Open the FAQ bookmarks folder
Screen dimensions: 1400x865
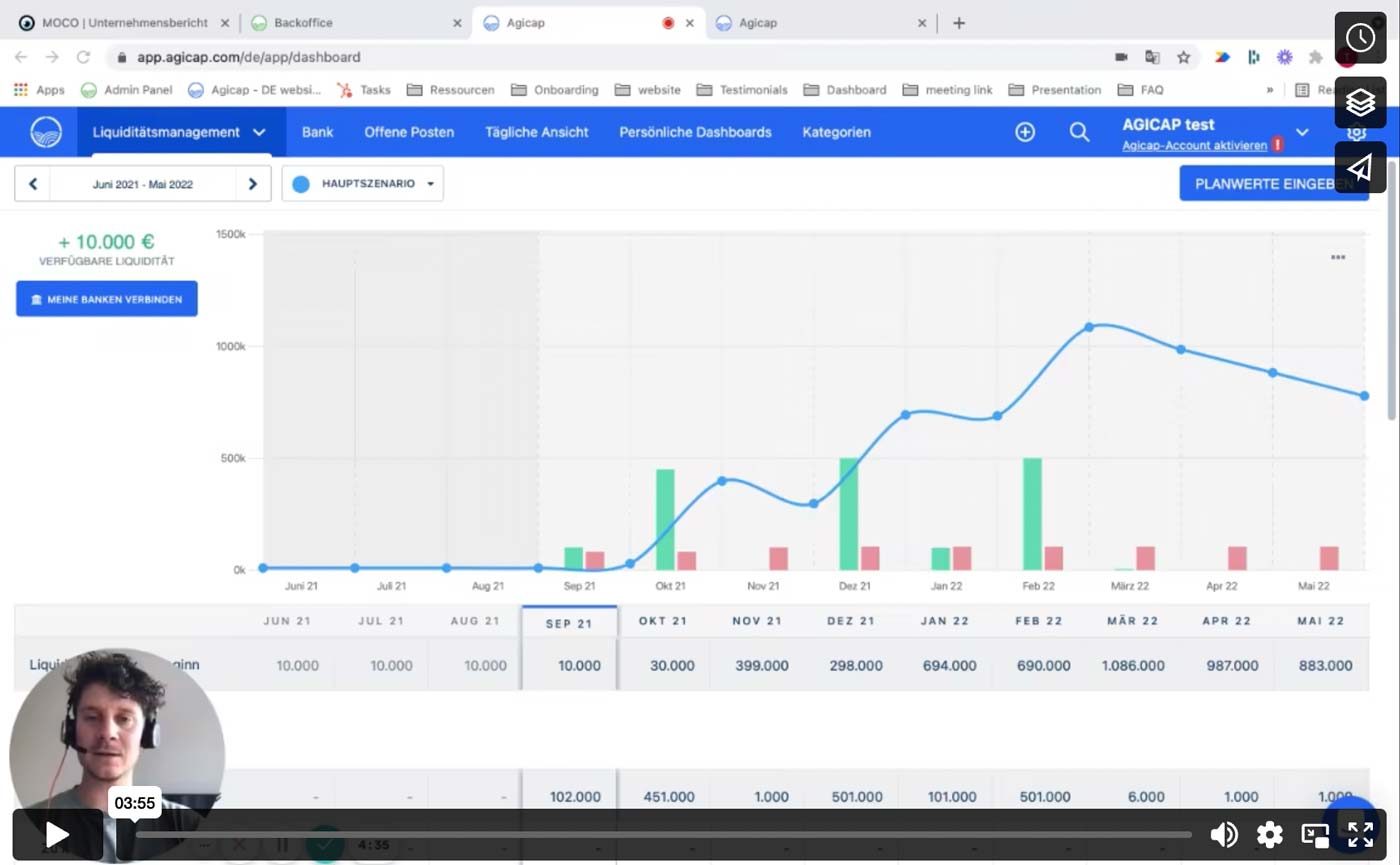1141,89
